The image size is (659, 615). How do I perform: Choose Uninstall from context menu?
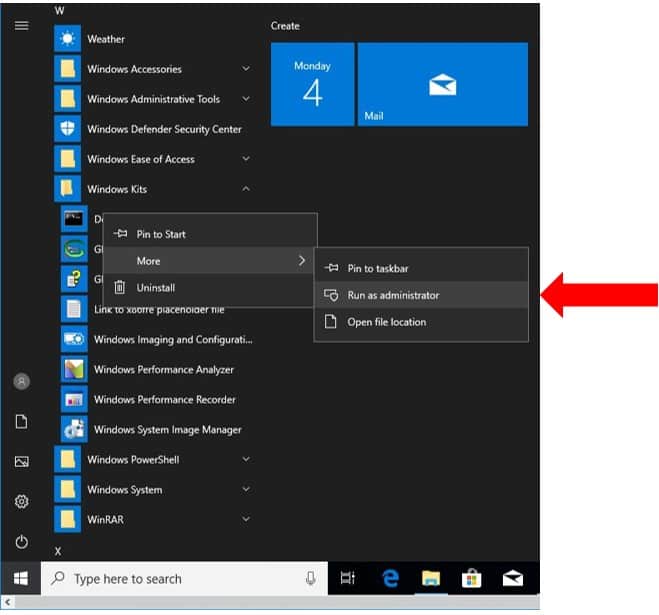click(x=210, y=288)
